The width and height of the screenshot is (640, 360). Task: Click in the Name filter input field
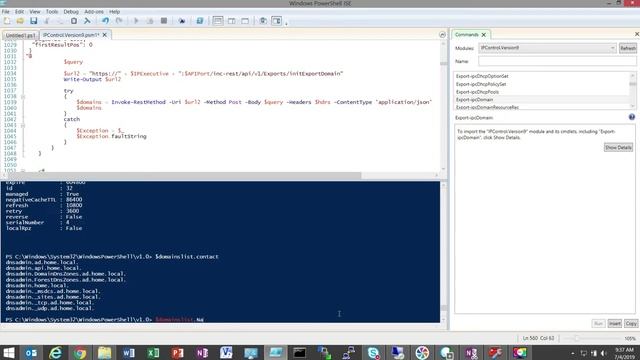tap(557, 61)
